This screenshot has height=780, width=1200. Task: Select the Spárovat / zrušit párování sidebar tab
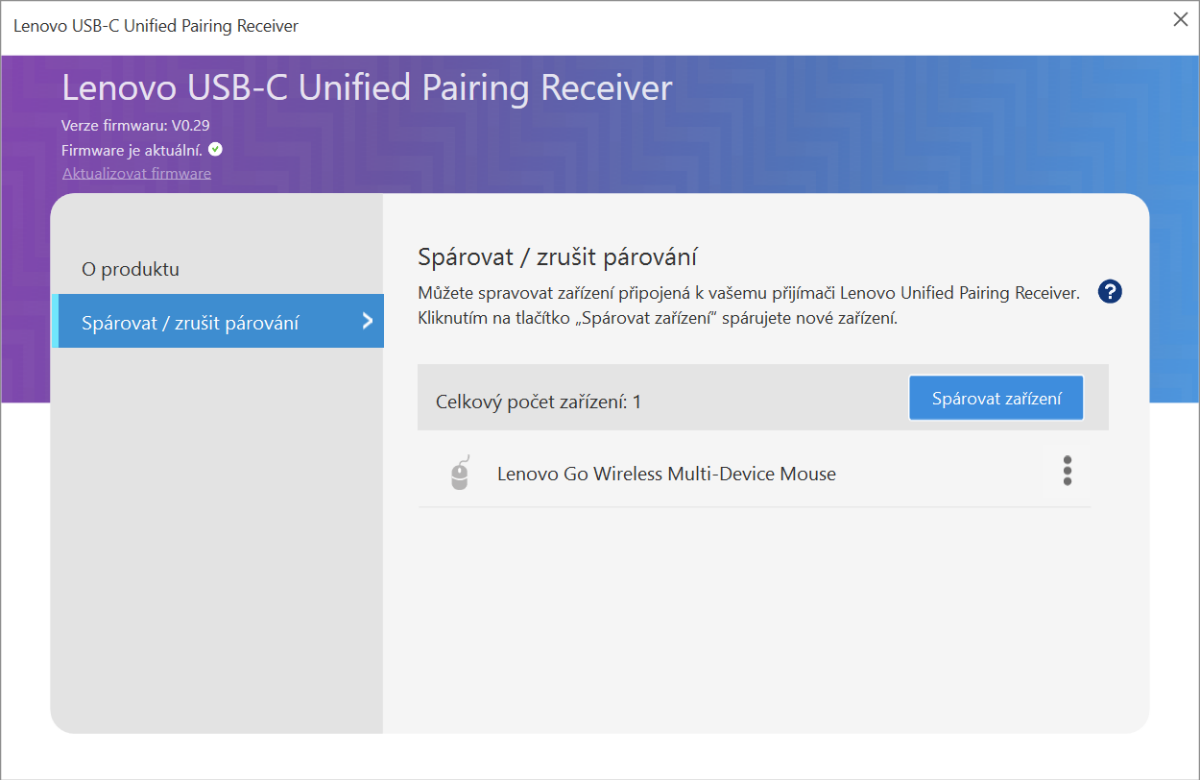190,323
